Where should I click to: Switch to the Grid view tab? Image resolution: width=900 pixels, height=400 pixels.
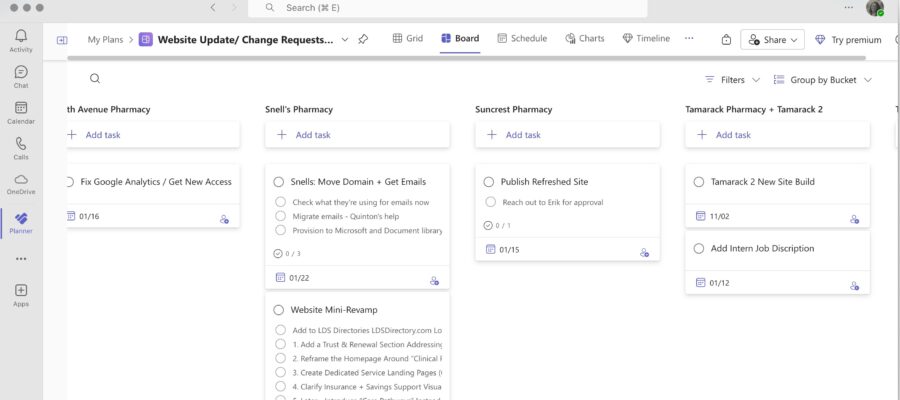pyautogui.click(x=408, y=38)
